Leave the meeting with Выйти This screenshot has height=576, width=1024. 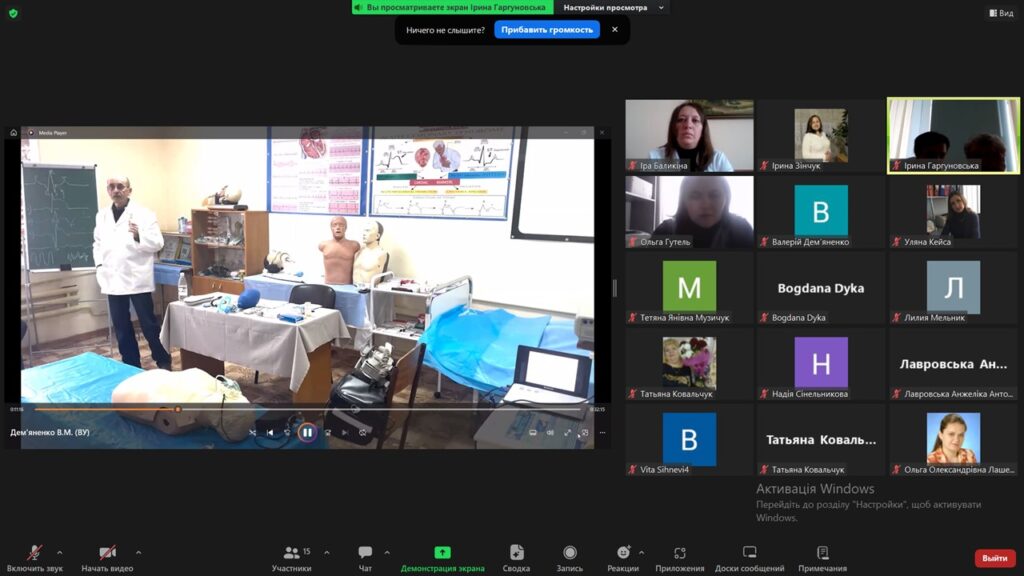coord(994,558)
